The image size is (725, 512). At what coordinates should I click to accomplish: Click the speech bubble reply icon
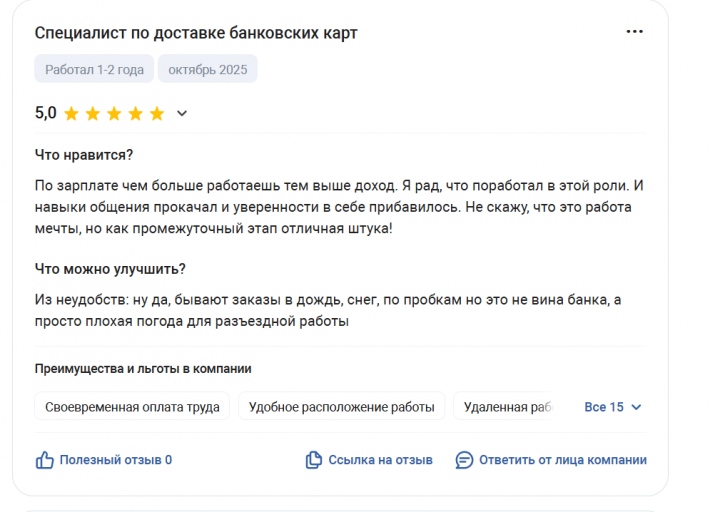click(x=464, y=460)
